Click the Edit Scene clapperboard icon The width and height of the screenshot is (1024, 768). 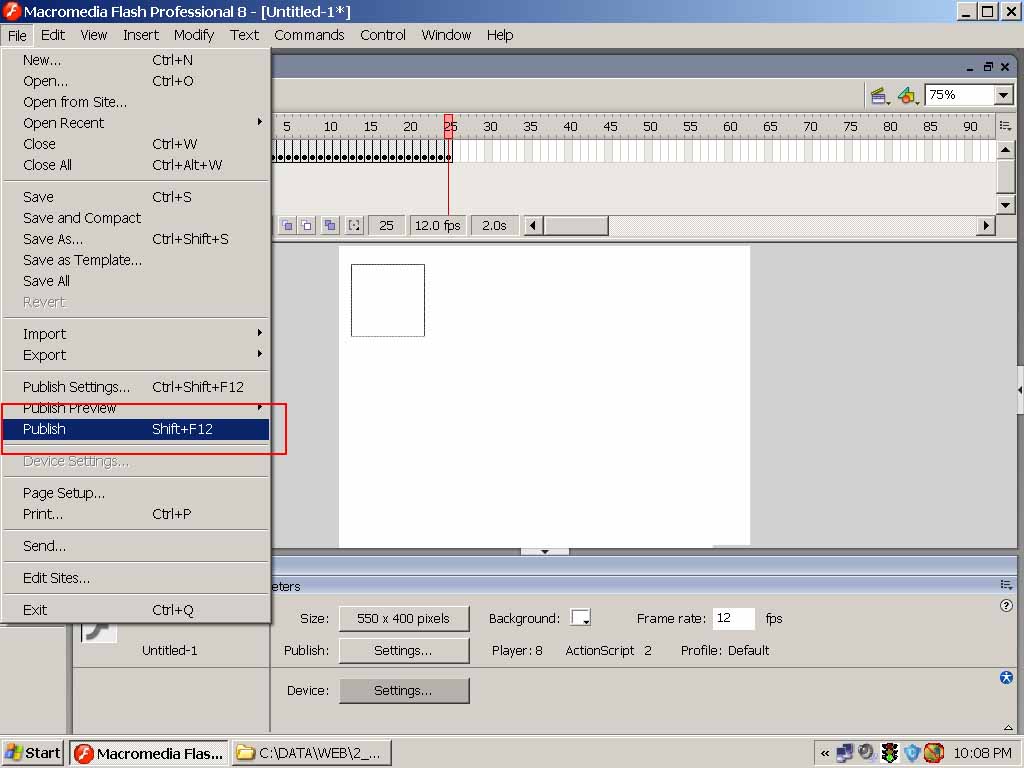point(878,96)
